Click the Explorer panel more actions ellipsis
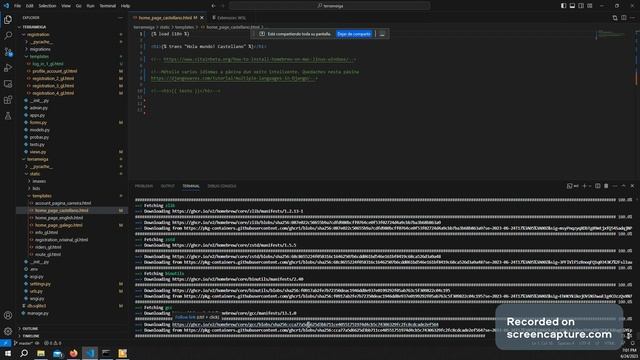 click(x=120, y=18)
